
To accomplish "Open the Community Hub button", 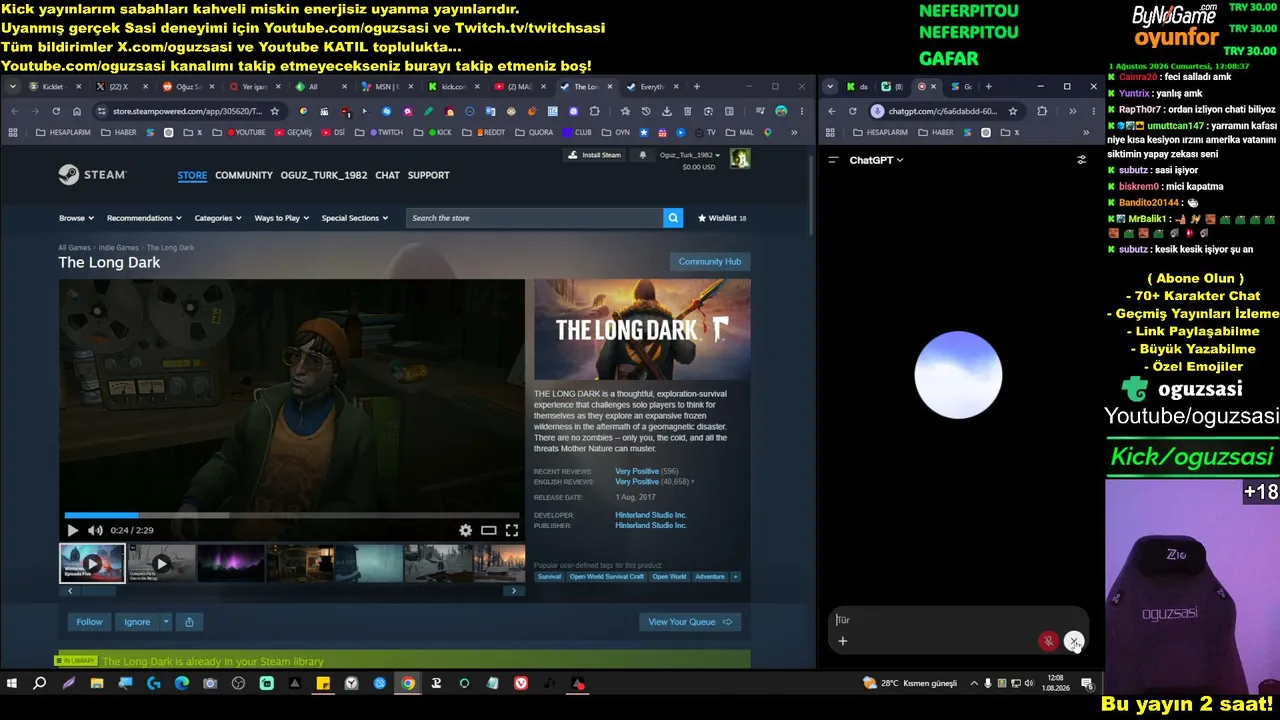I will click(x=710, y=262).
